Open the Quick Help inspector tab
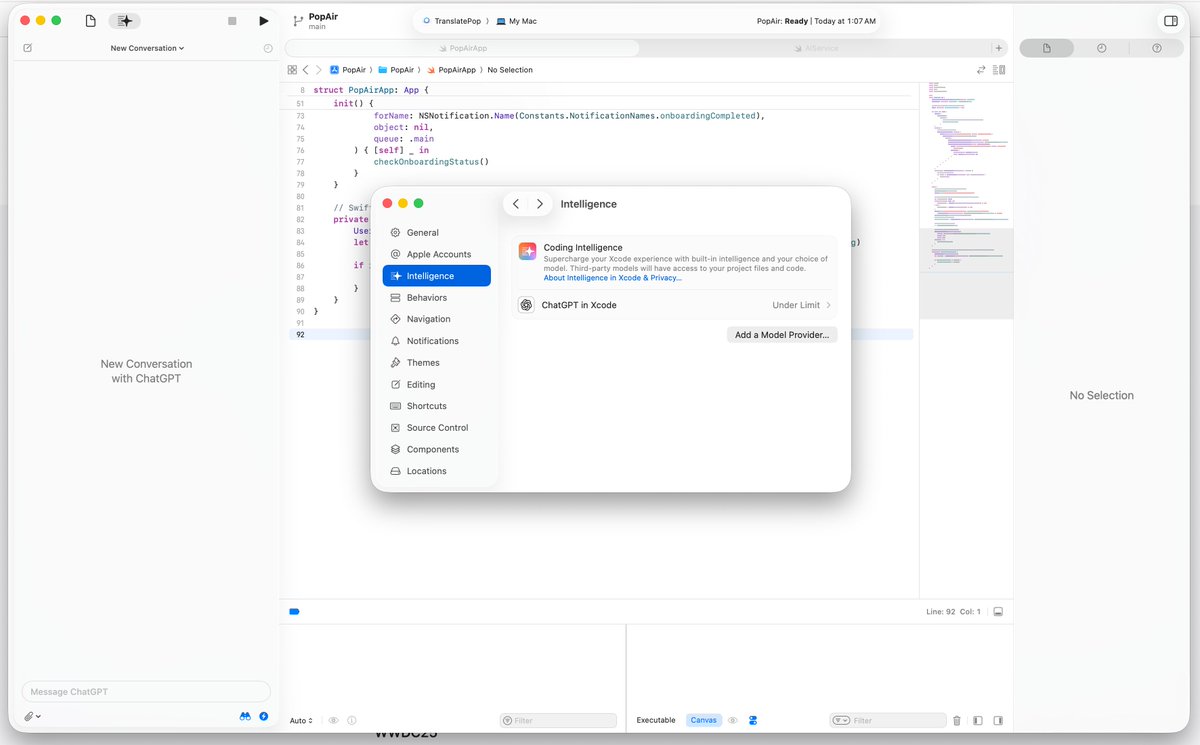 [x=1157, y=48]
